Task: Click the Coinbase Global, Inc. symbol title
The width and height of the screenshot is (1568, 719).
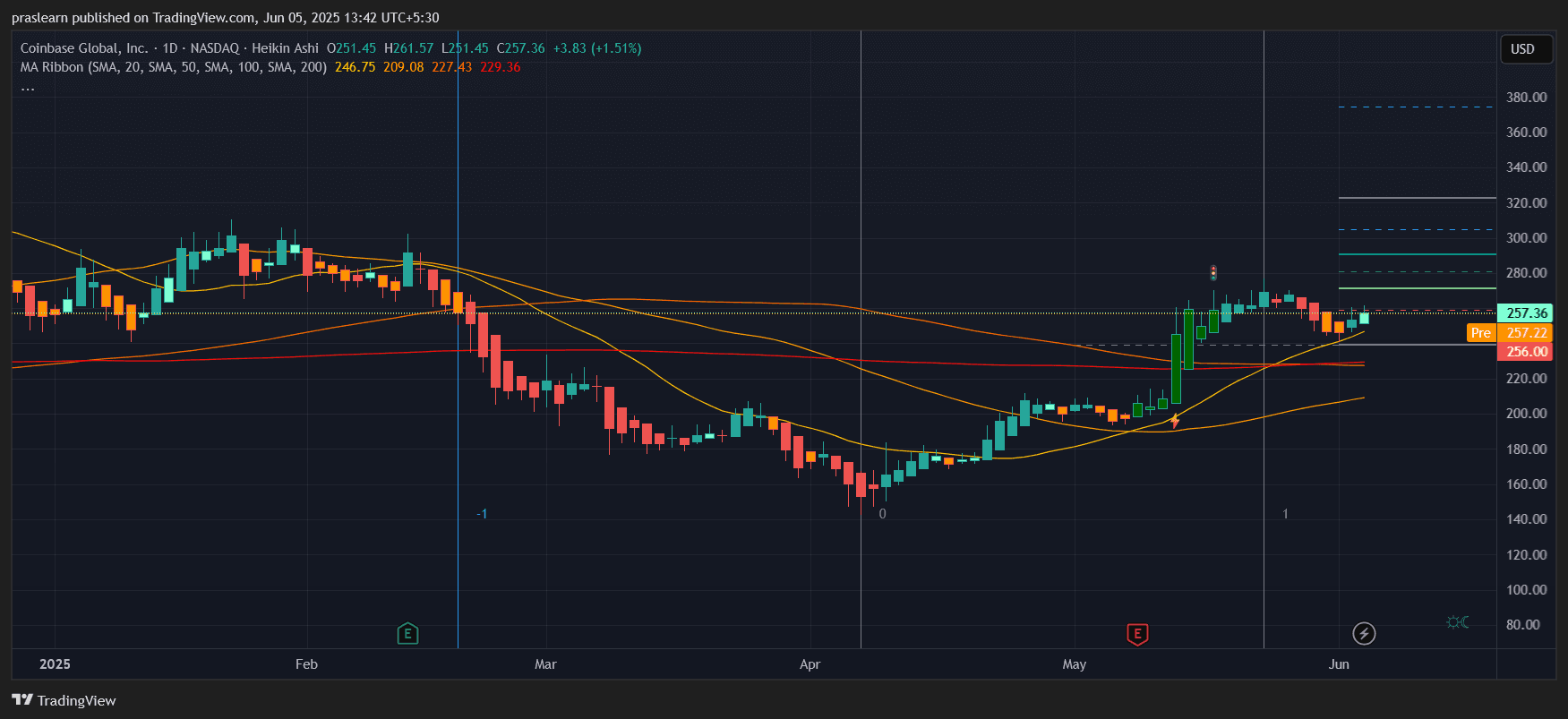Action: point(84,48)
